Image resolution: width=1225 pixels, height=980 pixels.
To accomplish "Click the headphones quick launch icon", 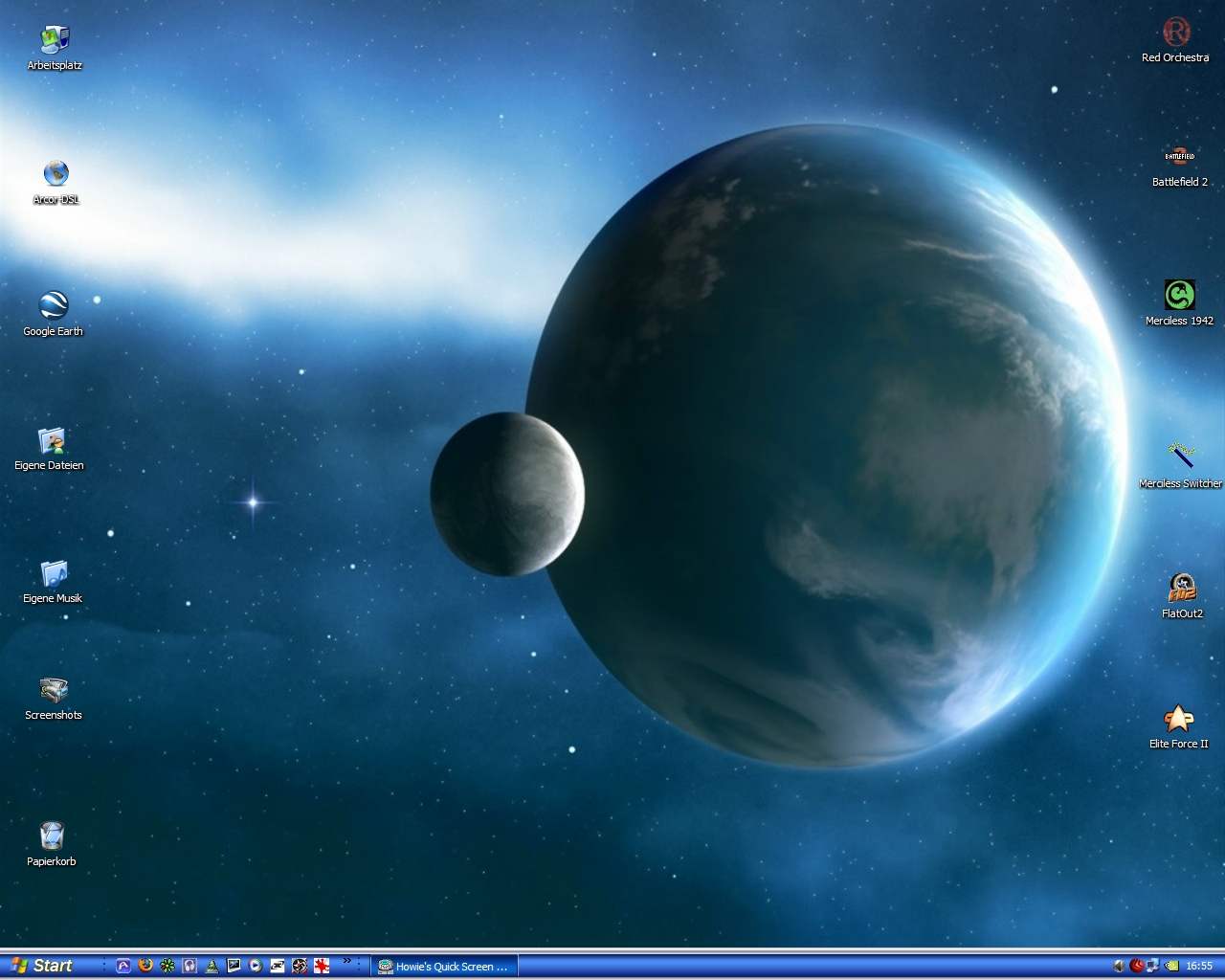I will coord(189,966).
